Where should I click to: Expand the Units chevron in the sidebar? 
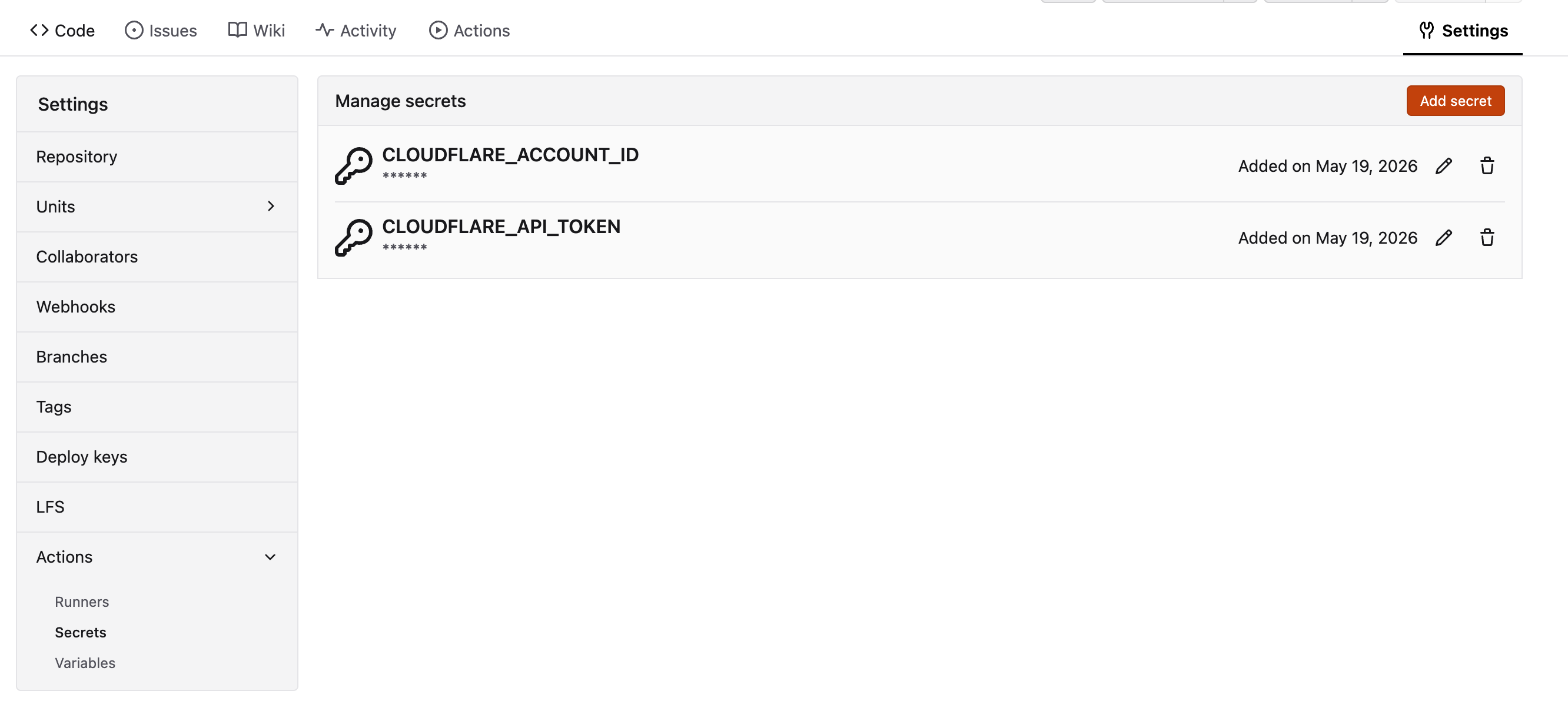click(271, 207)
